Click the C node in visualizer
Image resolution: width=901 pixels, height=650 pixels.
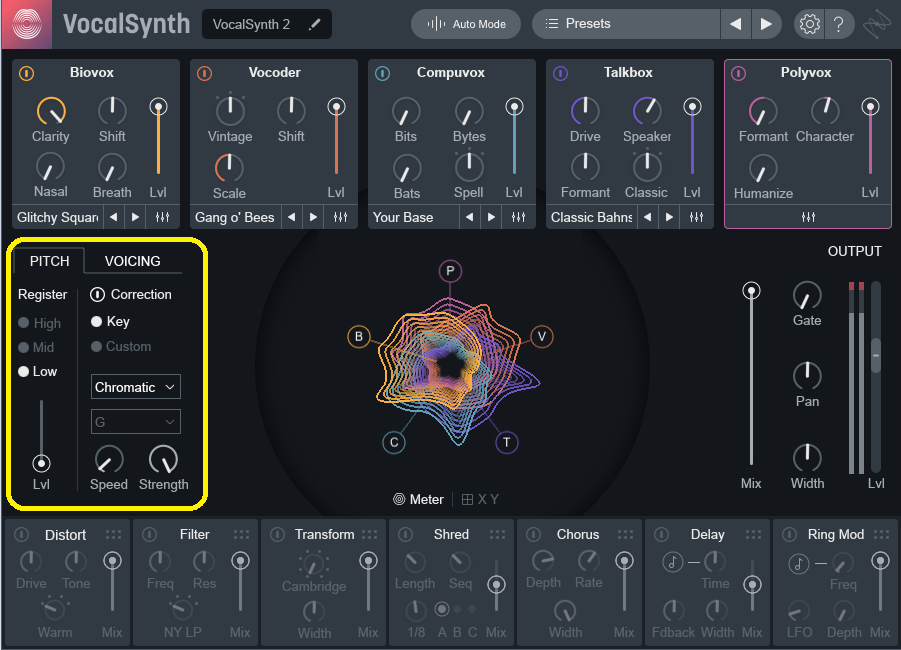[394, 443]
